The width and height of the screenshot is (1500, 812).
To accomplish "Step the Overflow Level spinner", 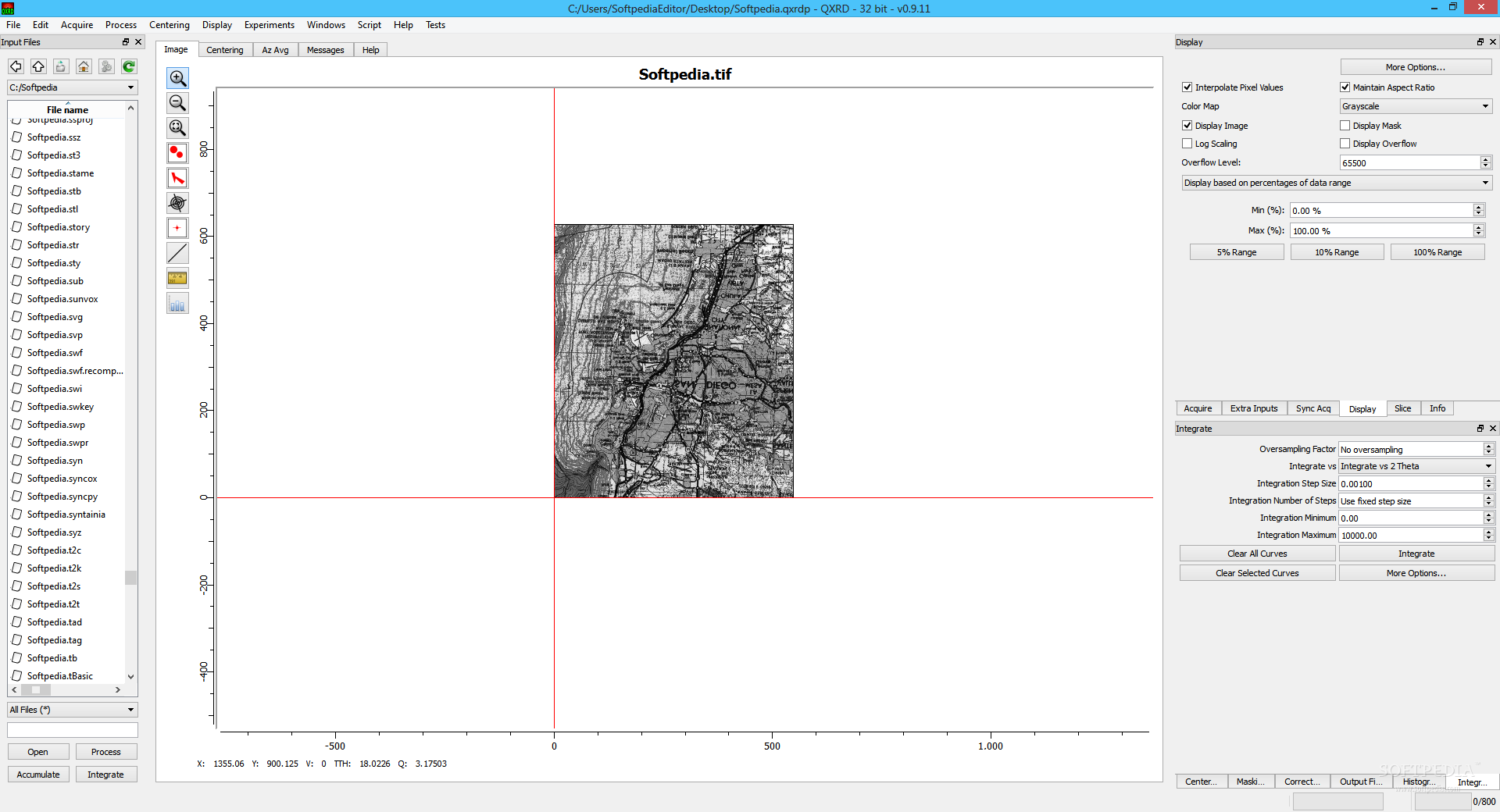I will 1485,162.
